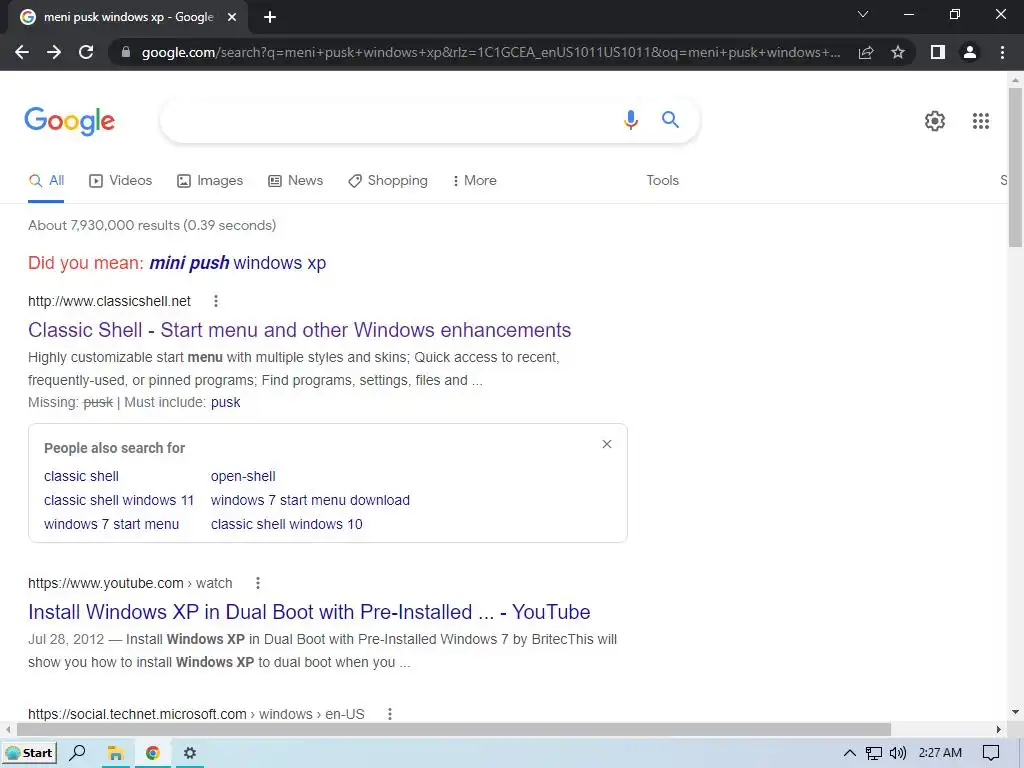Image resolution: width=1024 pixels, height=768 pixels.
Task: Open a new browser tab
Action: [270, 17]
